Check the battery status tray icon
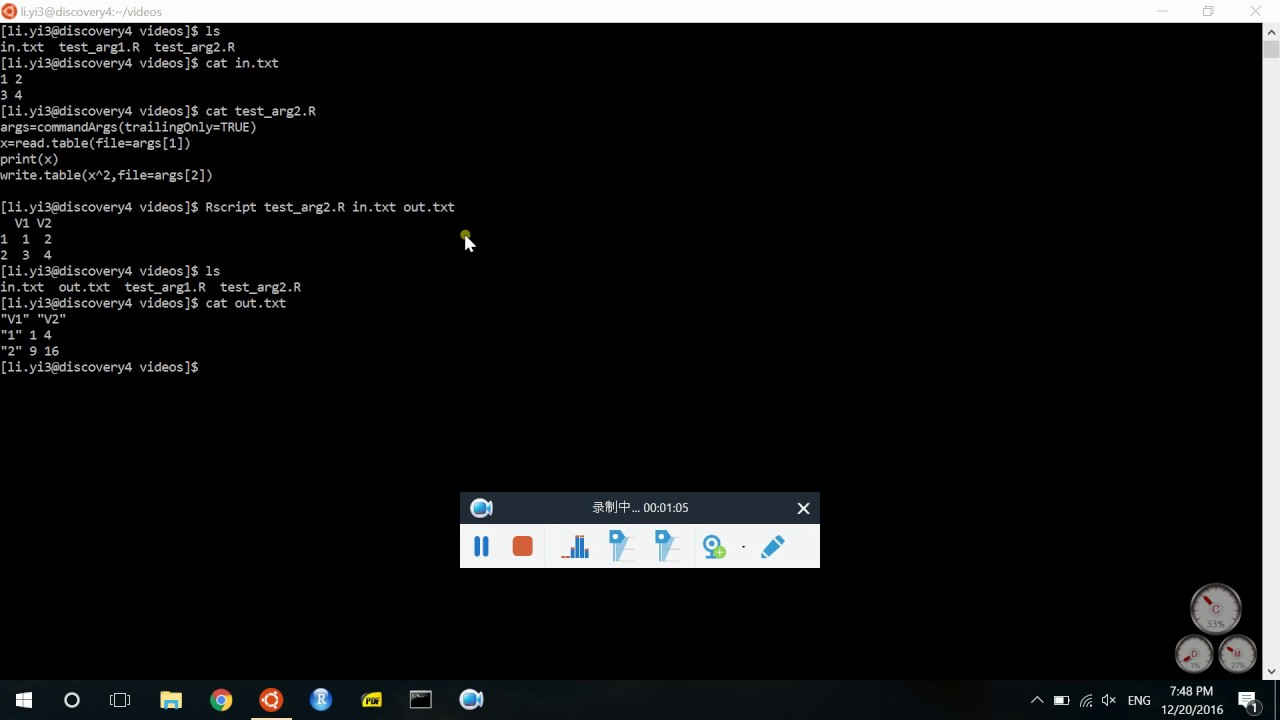Viewport: 1280px width, 720px height. 1062,700
